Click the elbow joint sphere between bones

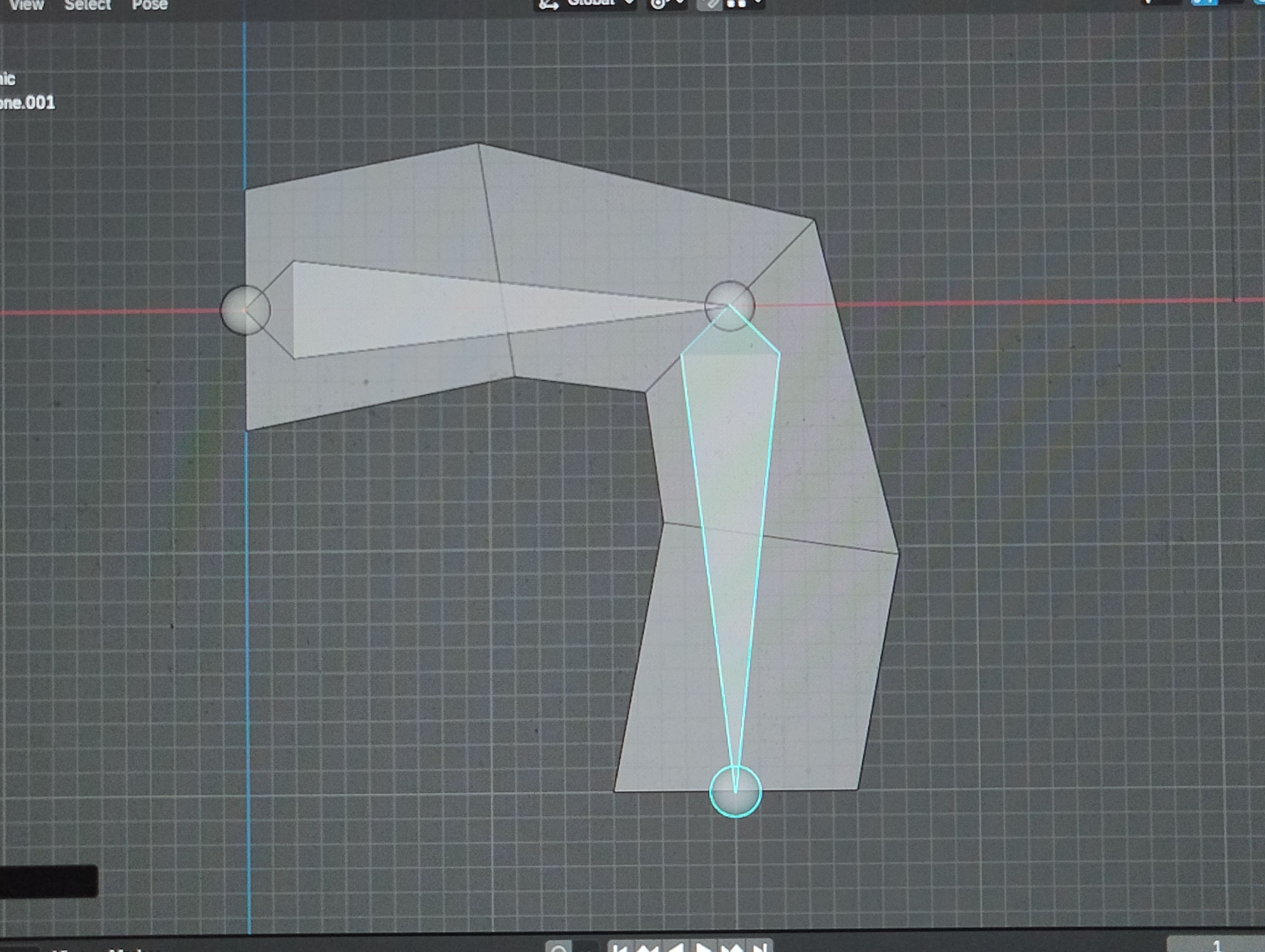coord(730,306)
